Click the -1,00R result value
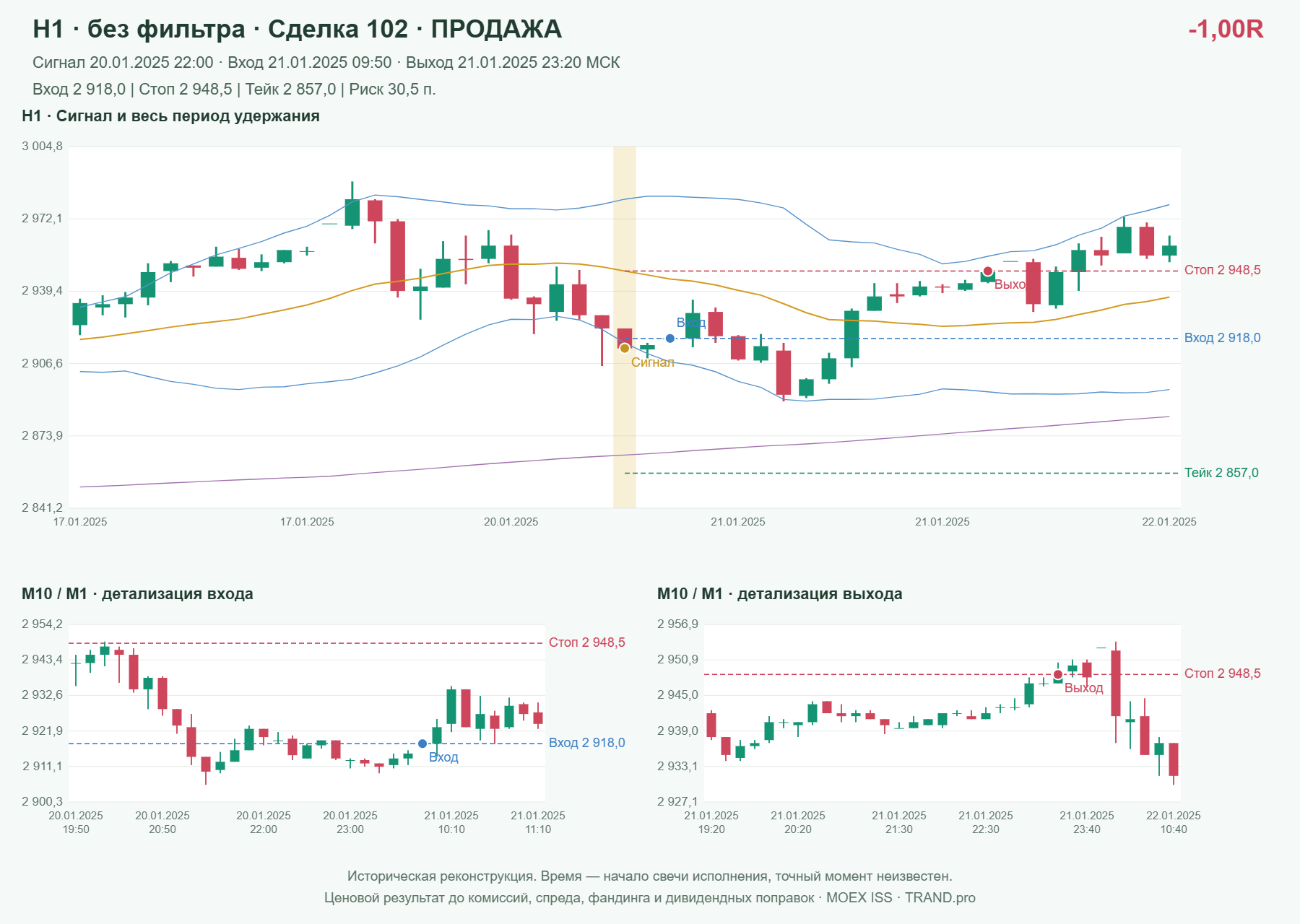 (1226, 29)
